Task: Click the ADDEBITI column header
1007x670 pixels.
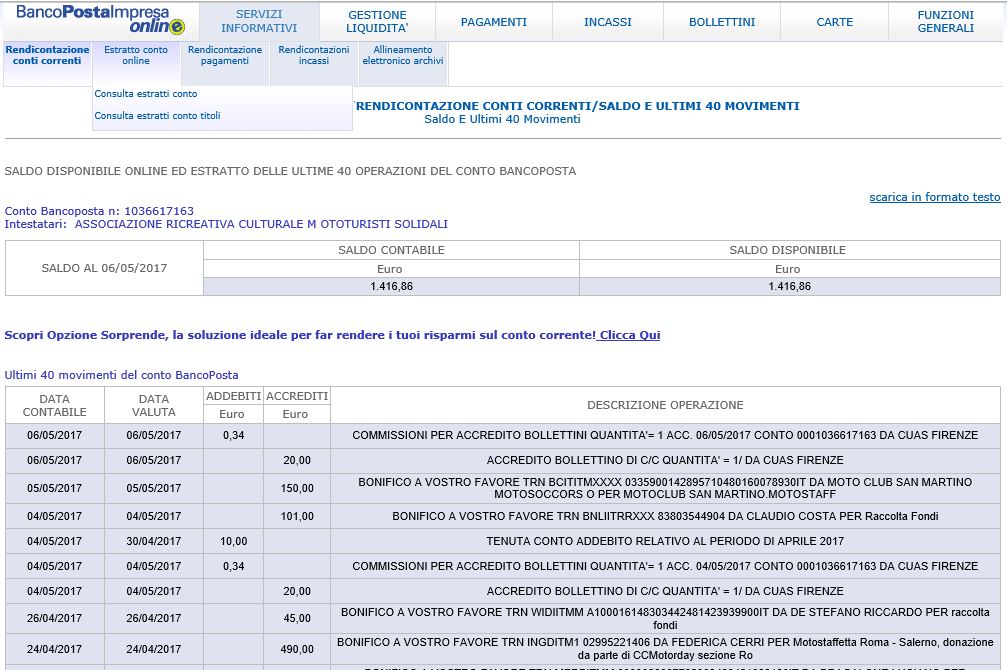Action: point(233,396)
